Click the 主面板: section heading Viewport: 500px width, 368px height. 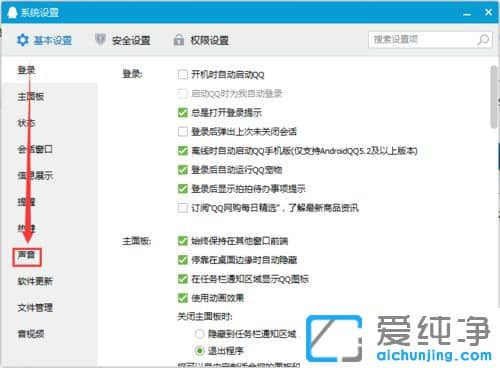click(137, 241)
